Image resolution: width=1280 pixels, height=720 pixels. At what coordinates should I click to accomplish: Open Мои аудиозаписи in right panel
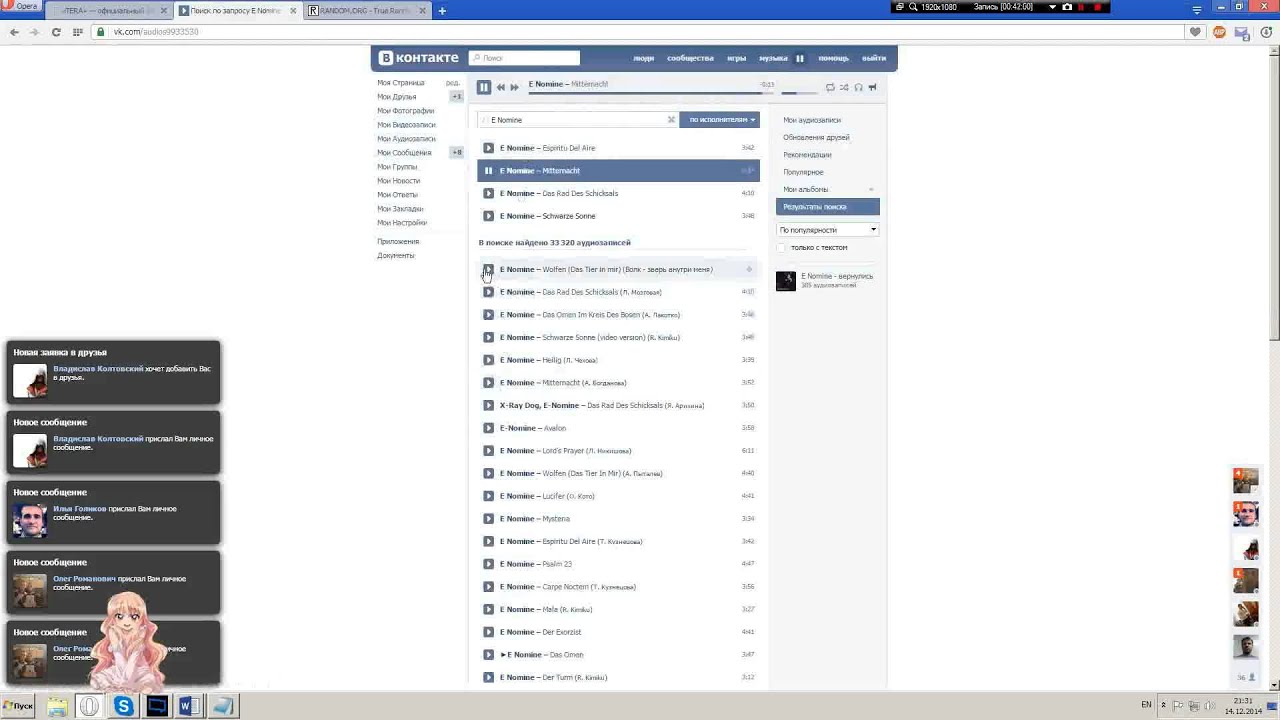812,120
